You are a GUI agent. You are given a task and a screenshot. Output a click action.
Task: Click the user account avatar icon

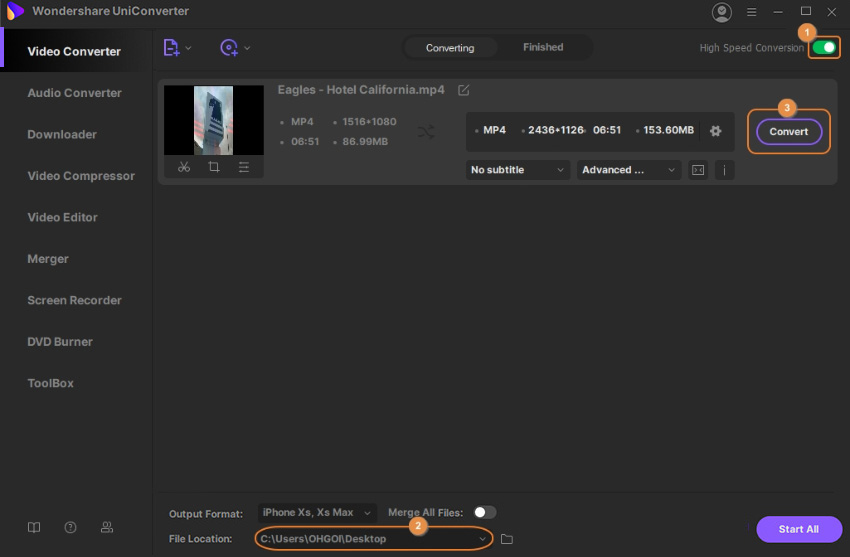click(x=721, y=12)
